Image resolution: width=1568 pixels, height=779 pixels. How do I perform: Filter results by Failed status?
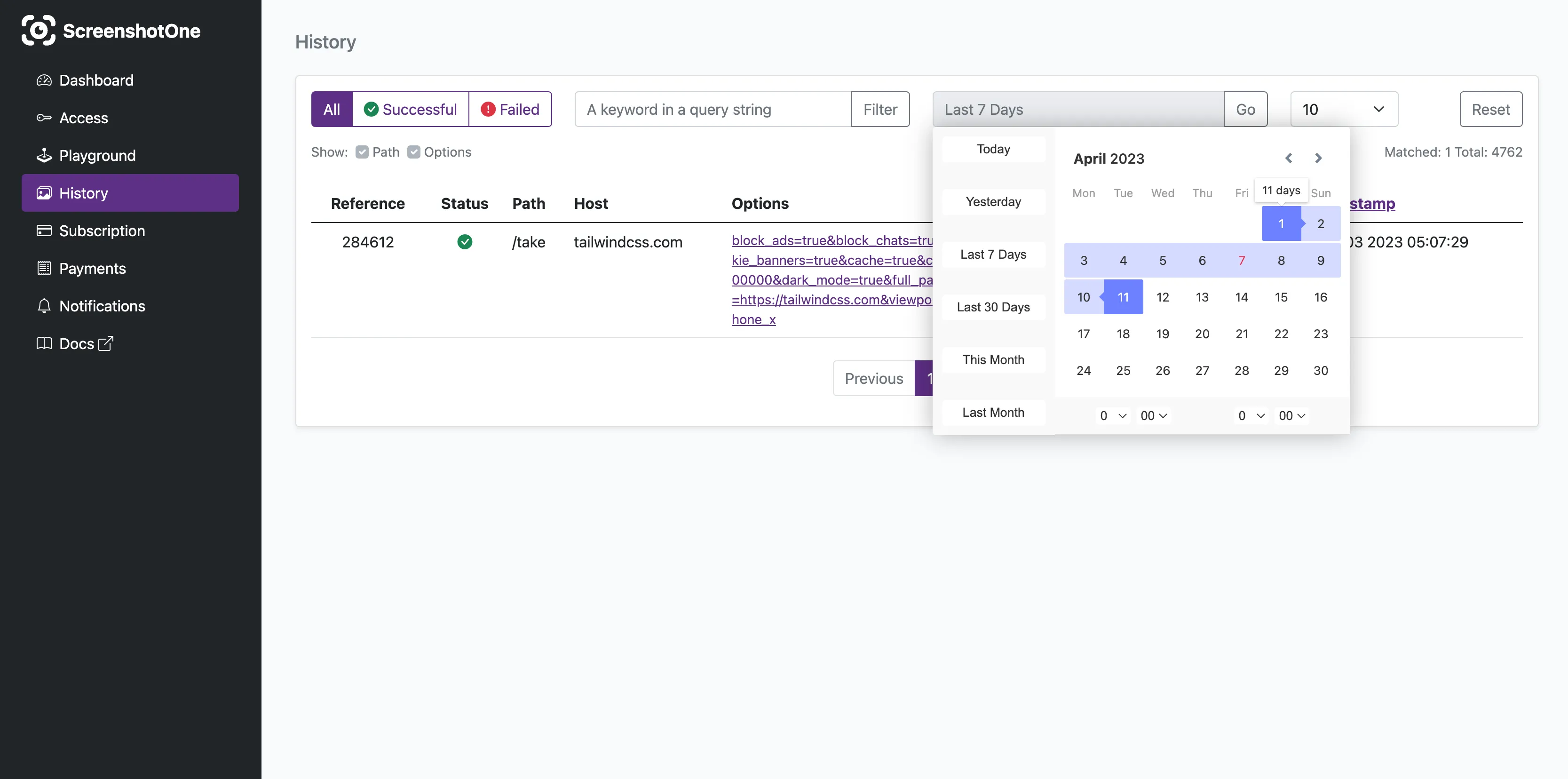pyautogui.click(x=510, y=109)
